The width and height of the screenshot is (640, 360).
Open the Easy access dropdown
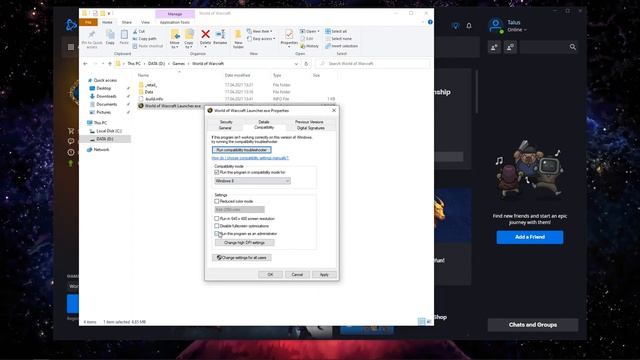tap(261, 39)
